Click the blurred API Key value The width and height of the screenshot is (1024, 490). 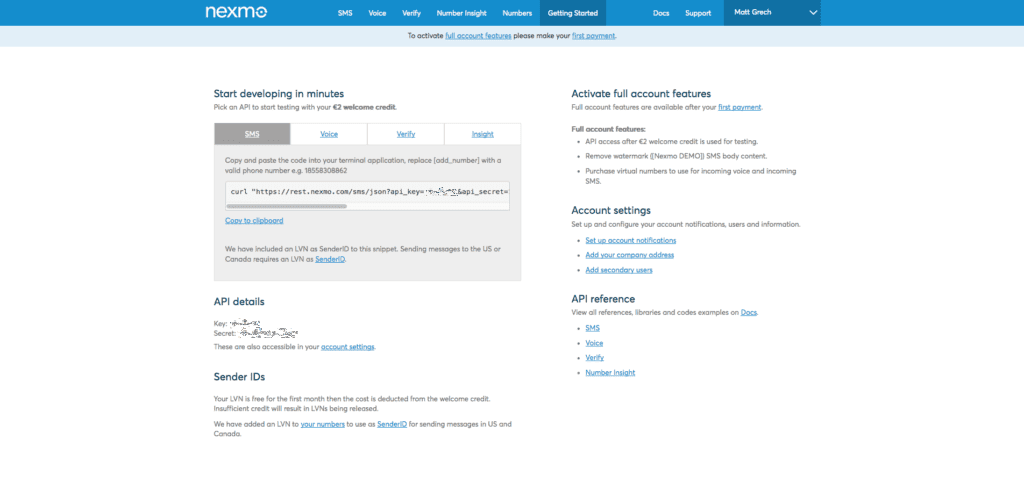click(246, 323)
